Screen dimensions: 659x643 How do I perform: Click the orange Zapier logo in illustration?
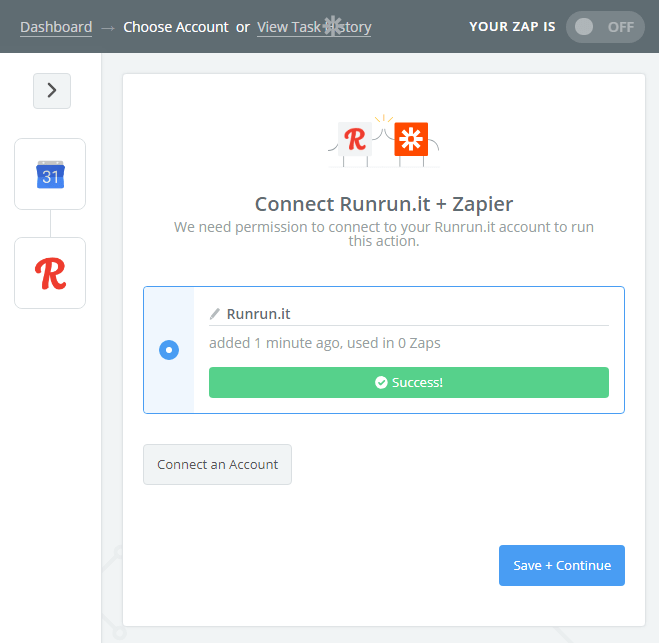tap(408, 140)
